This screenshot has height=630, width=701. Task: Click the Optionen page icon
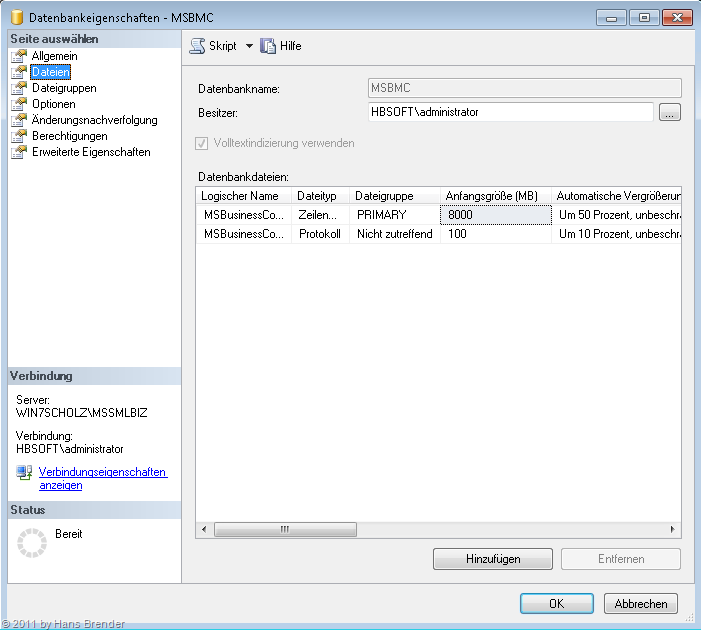click(19, 104)
